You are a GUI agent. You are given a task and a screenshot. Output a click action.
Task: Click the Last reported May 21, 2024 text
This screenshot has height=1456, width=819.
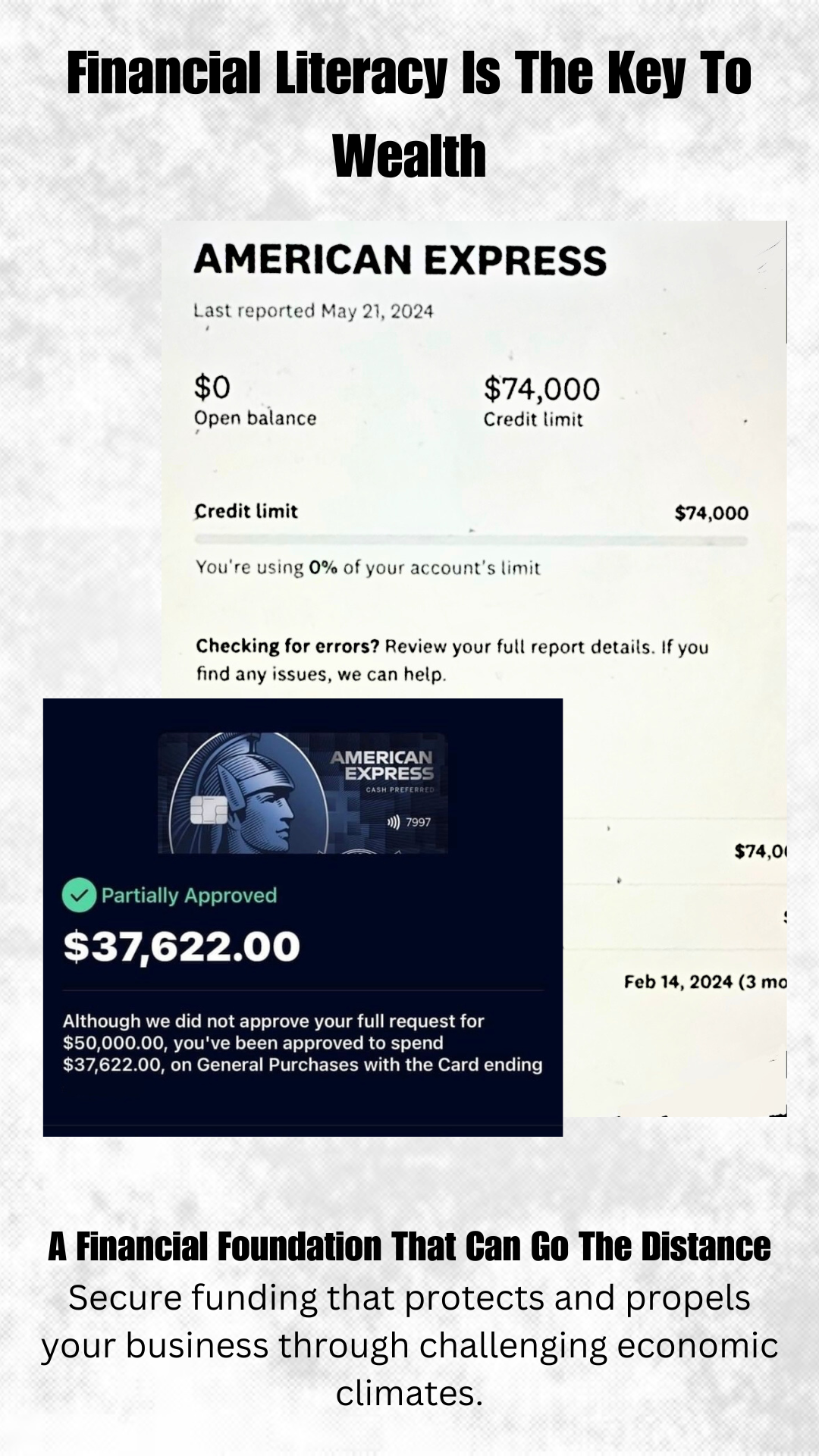pos(313,311)
